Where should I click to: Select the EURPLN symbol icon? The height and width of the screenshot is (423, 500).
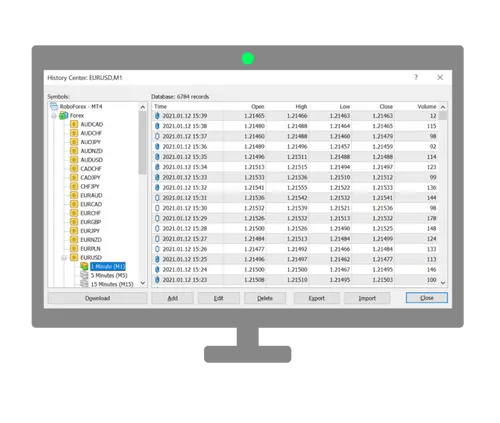(x=74, y=249)
